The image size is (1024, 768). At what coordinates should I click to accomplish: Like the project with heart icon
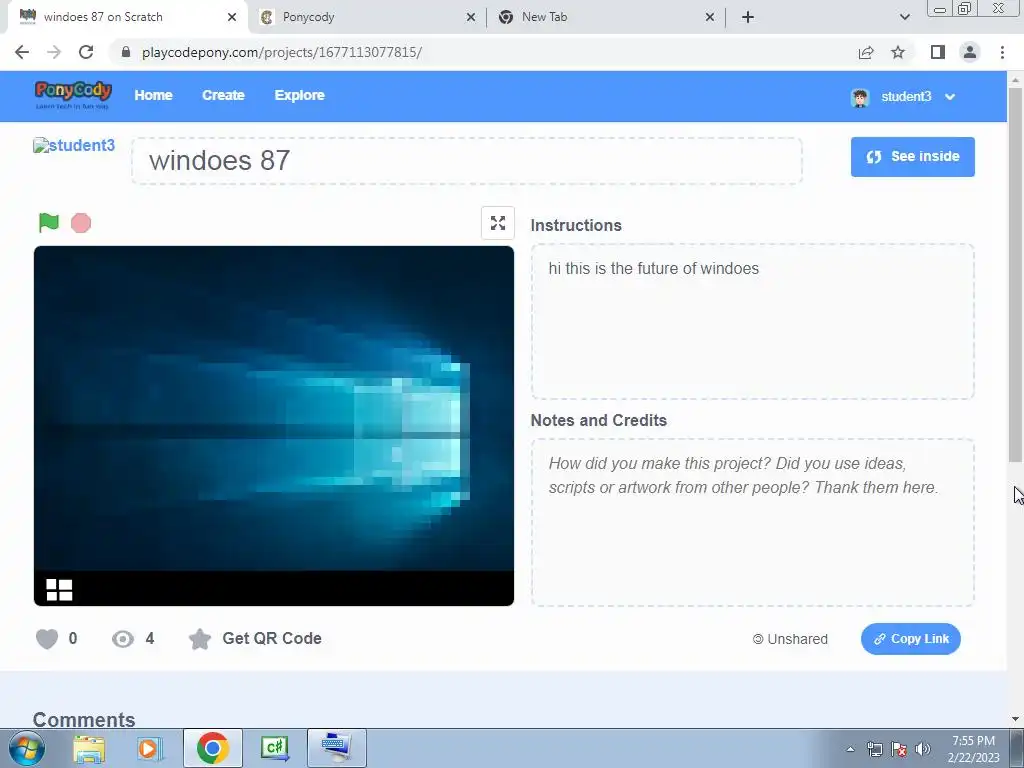(47, 639)
